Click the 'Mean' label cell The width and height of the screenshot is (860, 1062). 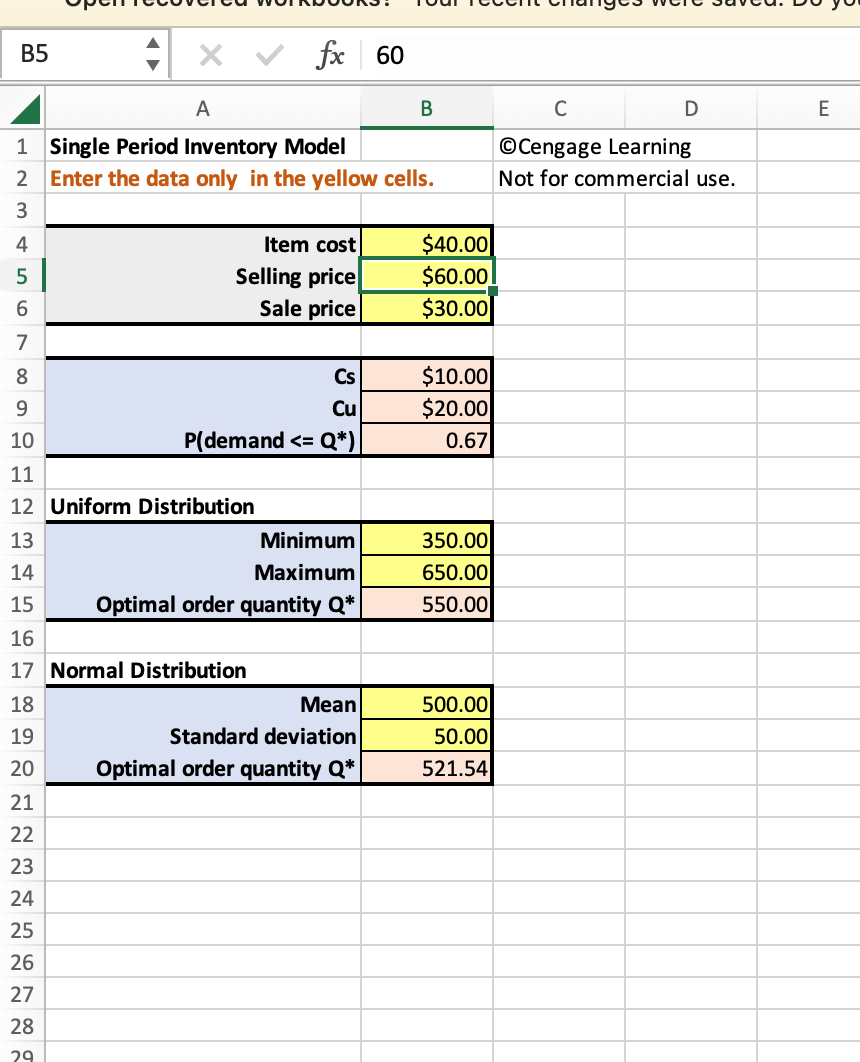point(202,704)
